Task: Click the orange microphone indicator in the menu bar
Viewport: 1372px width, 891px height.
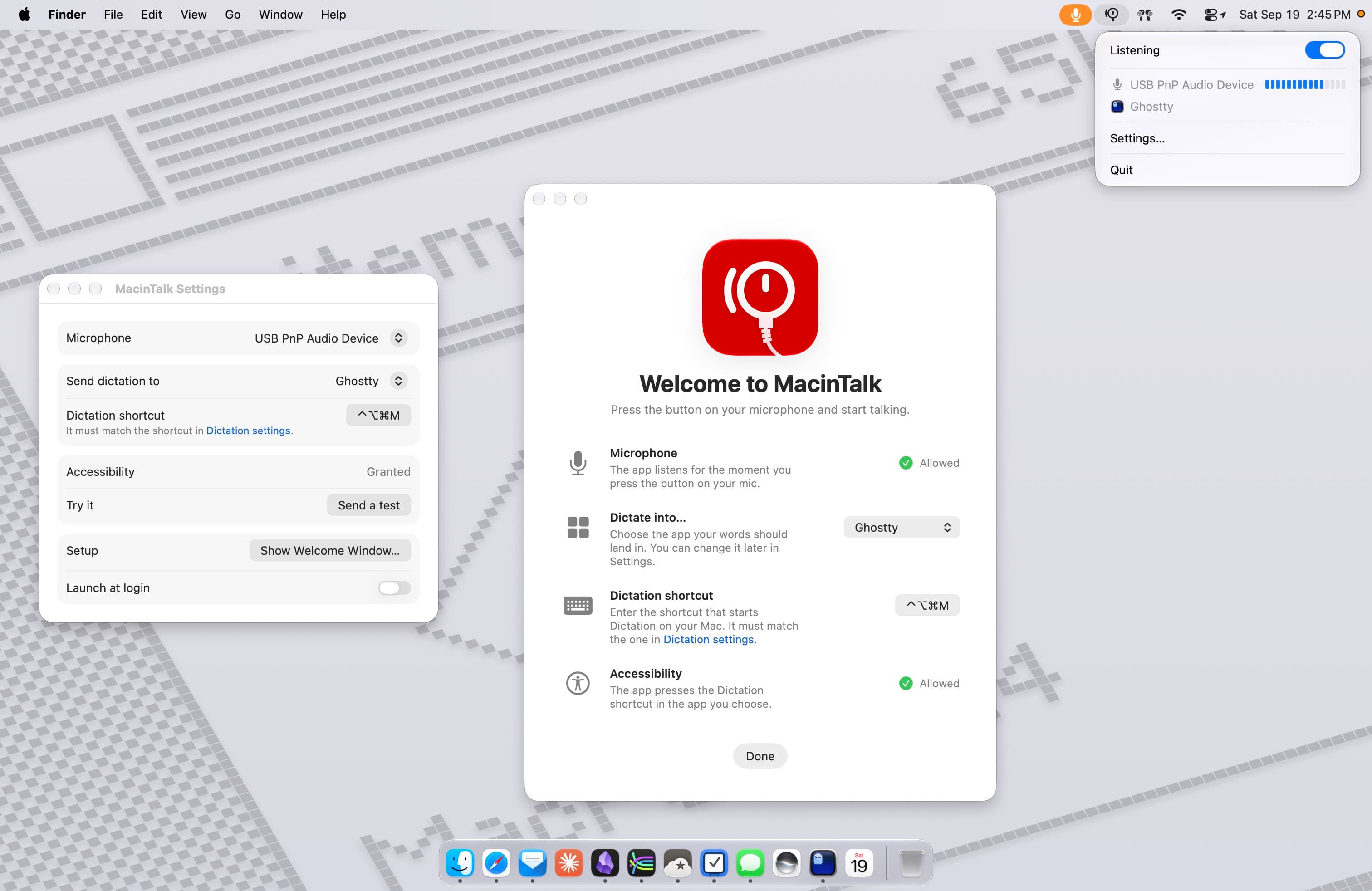Action: click(1075, 15)
